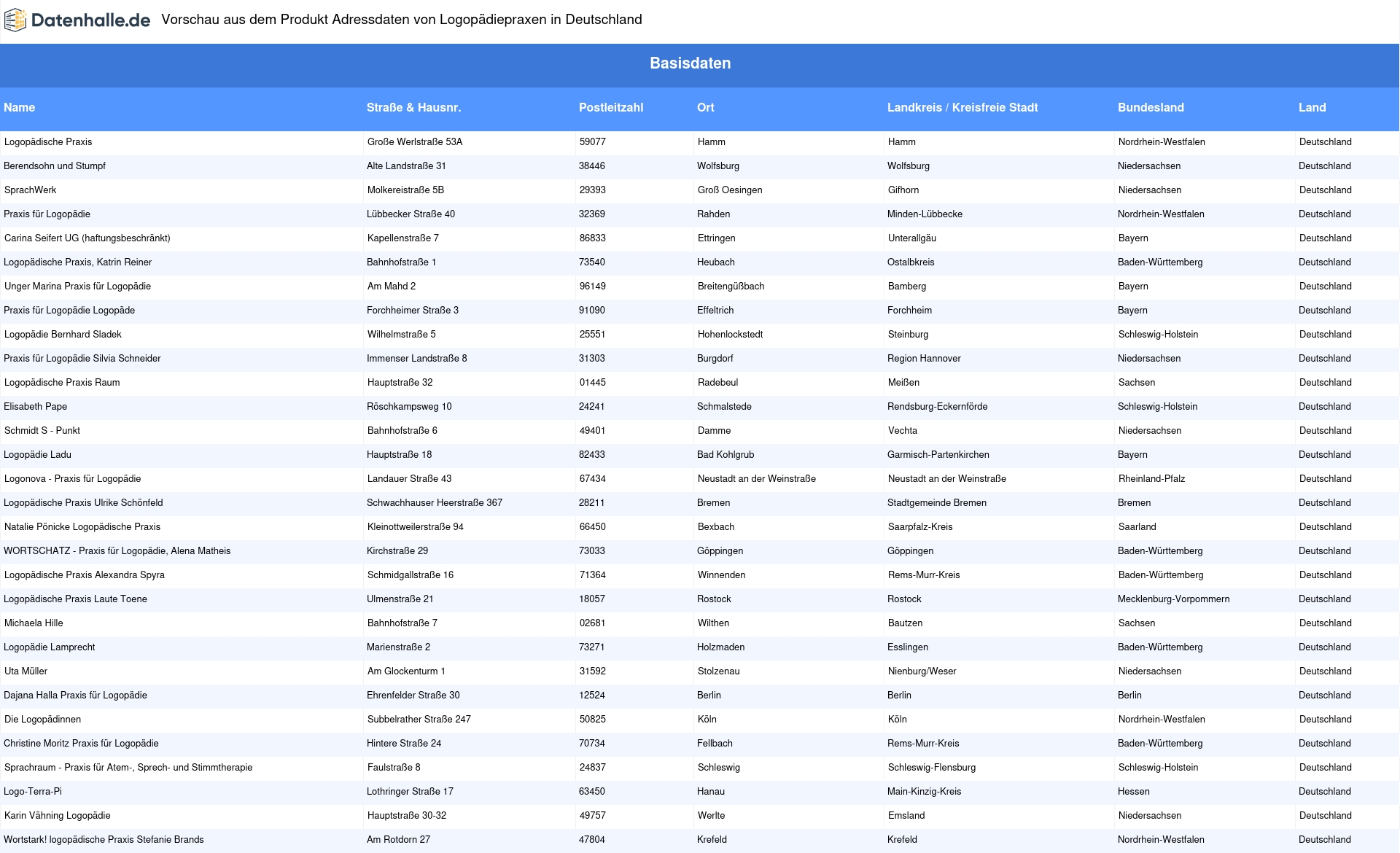Click the Basisdaten section header
The image size is (1400, 853).
click(690, 63)
